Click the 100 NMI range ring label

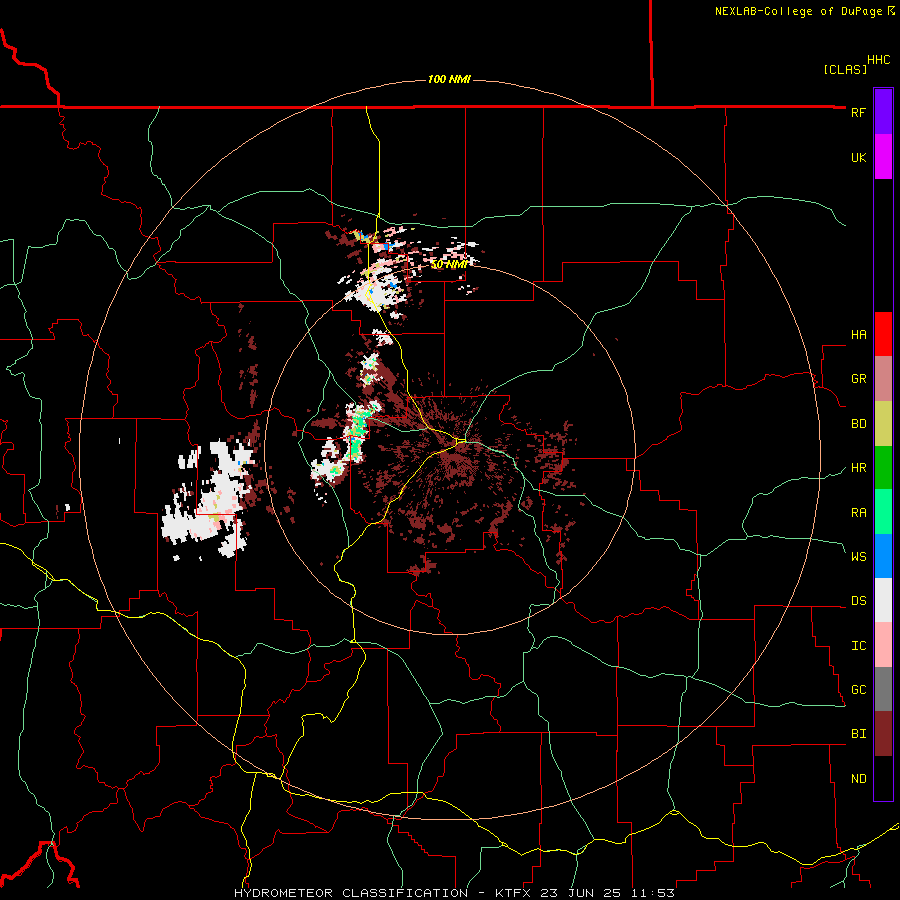click(x=449, y=79)
